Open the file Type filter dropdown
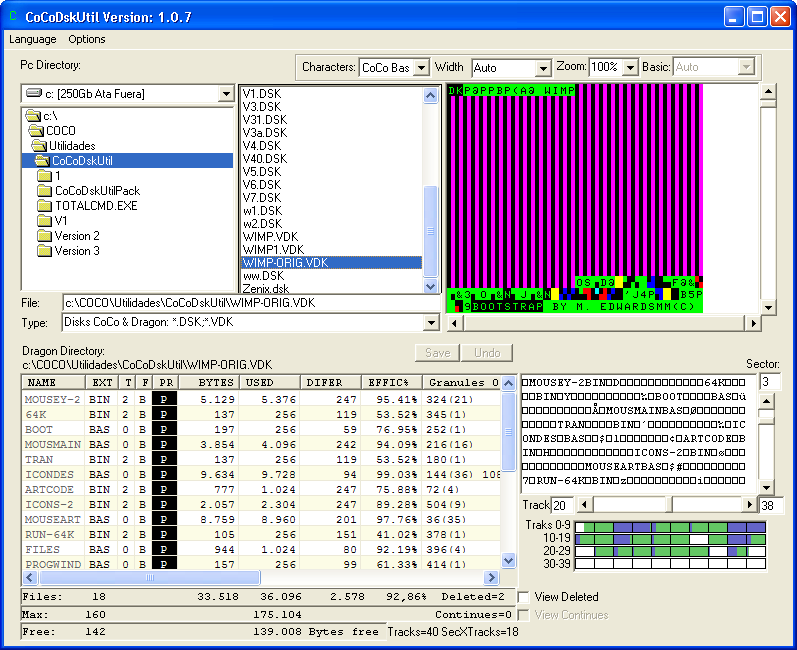 click(432, 322)
